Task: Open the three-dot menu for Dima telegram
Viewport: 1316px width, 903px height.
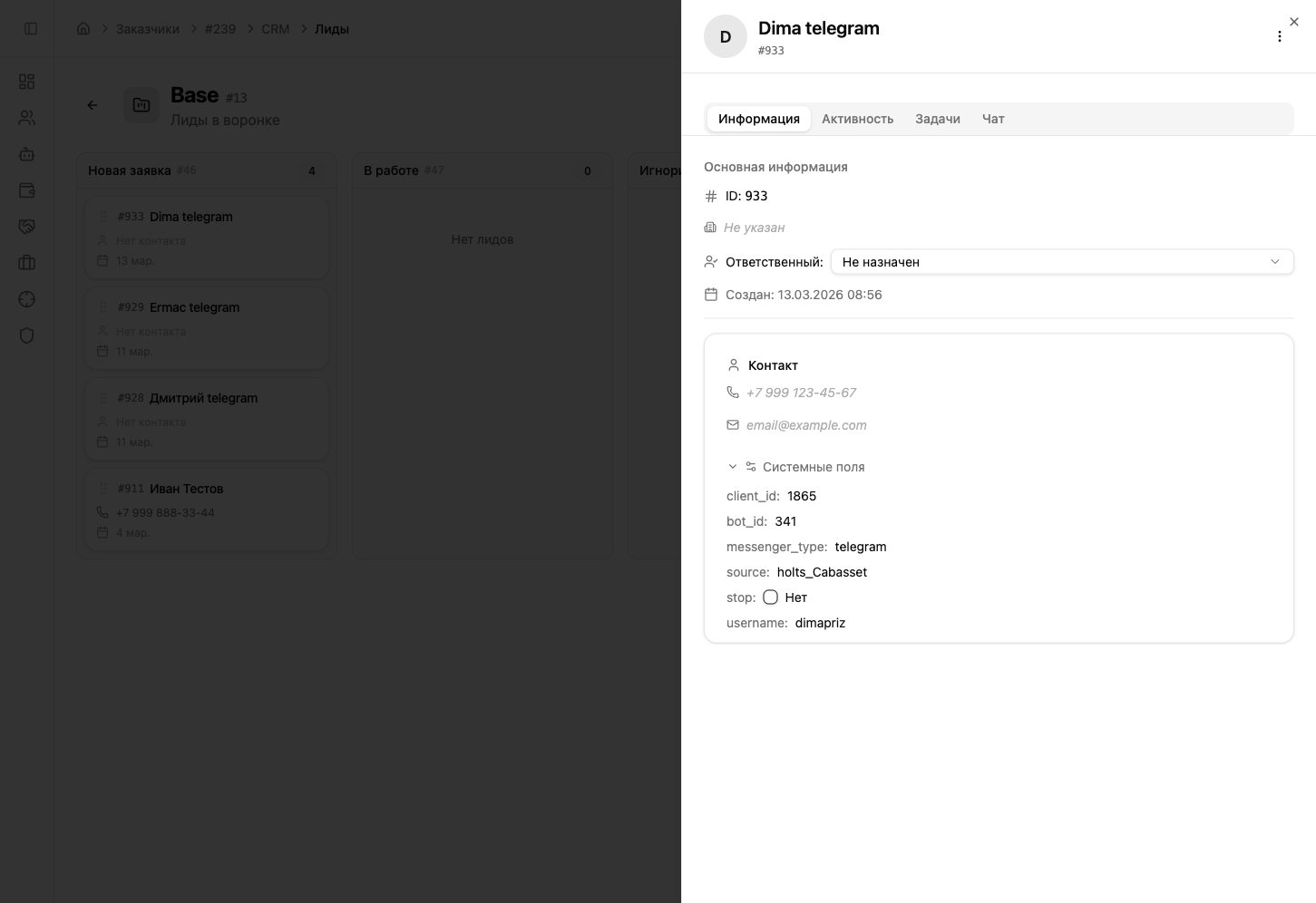Action: tap(1279, 36)
